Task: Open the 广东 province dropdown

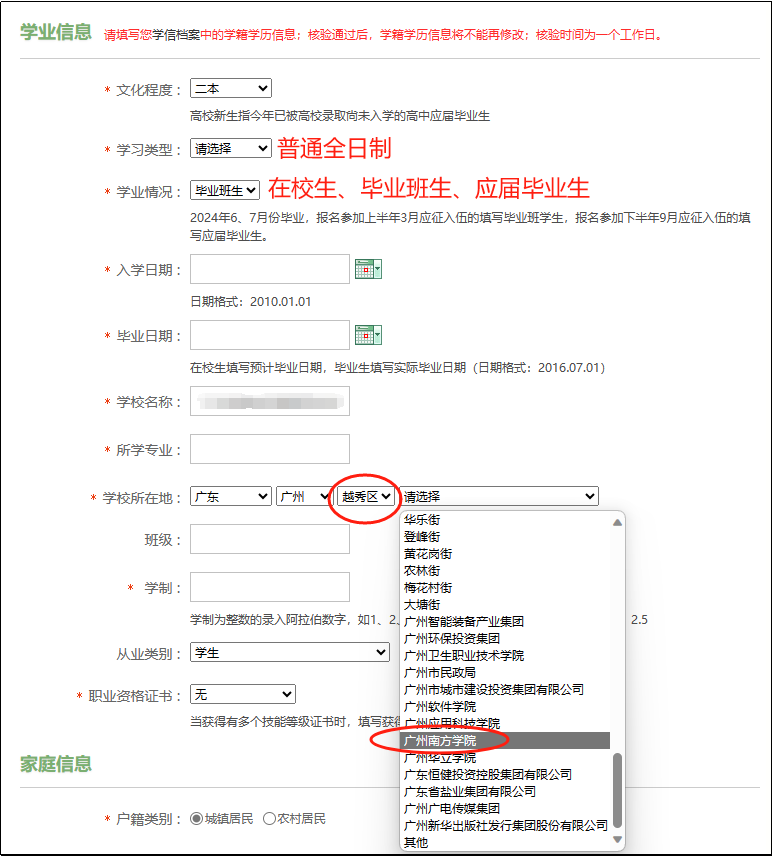Action: 230,496
